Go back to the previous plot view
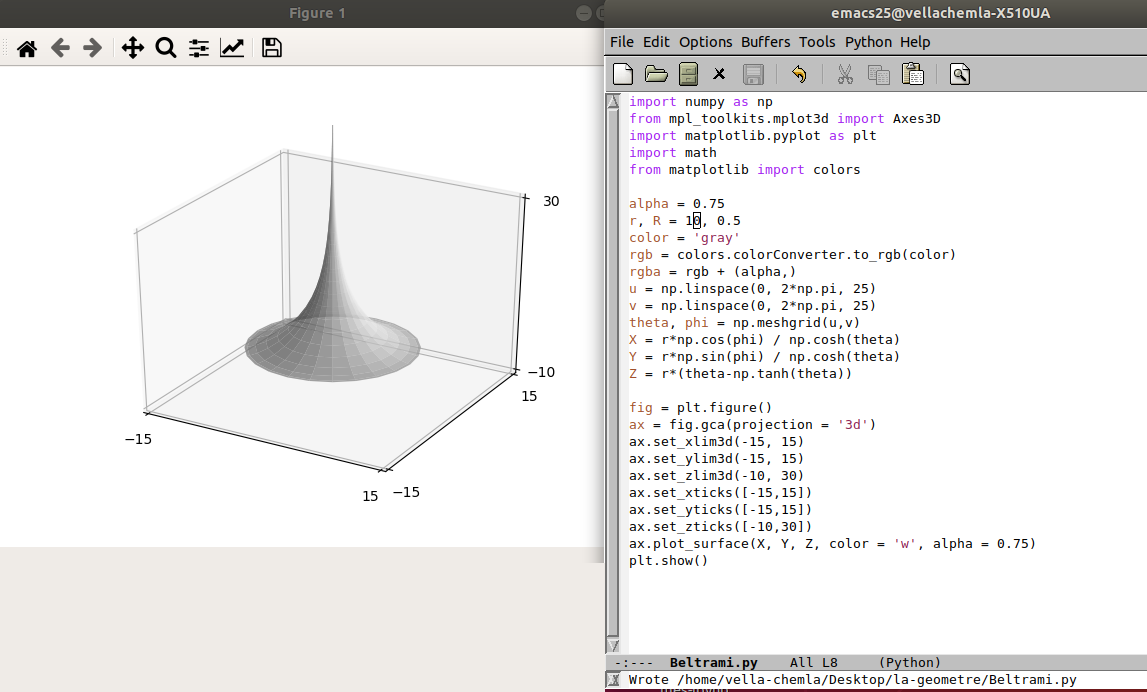 pyautogui.click(x=60, y=48)
